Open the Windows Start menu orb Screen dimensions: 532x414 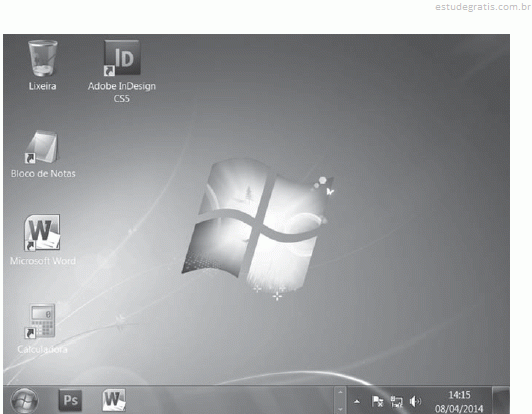(x=24, y=400)
